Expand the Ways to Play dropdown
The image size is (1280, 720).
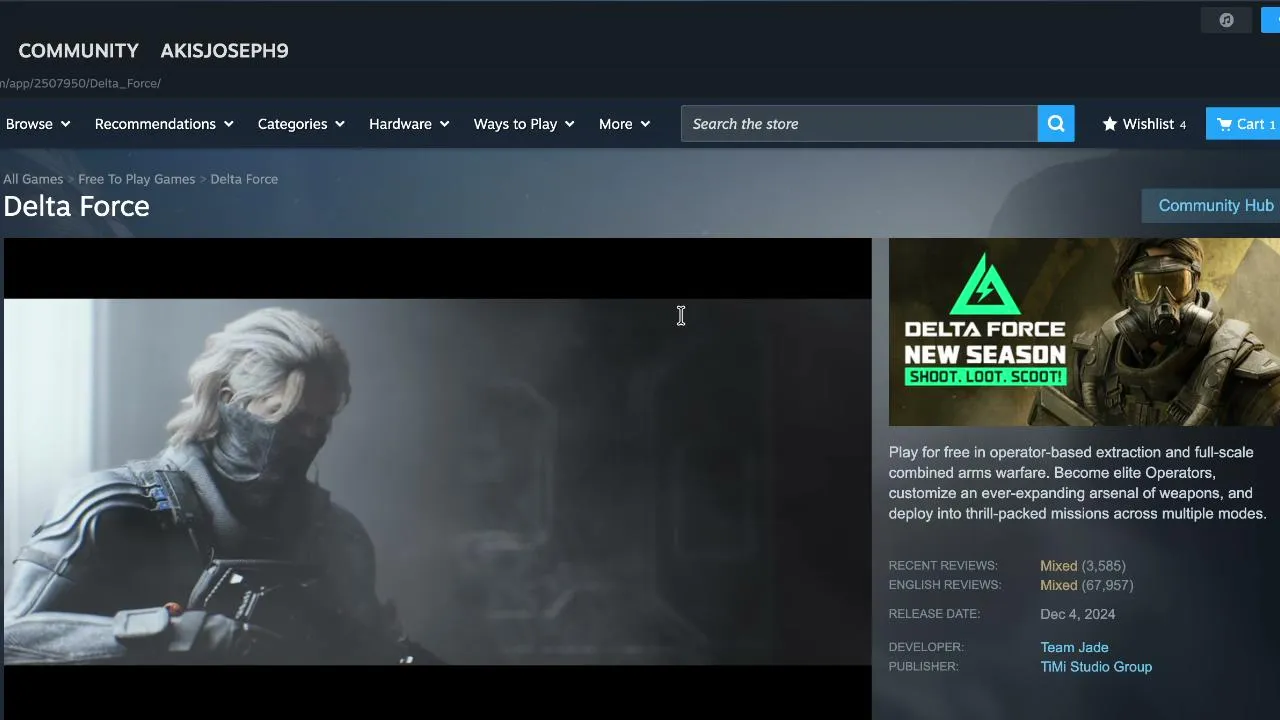[x=524, y=124]
